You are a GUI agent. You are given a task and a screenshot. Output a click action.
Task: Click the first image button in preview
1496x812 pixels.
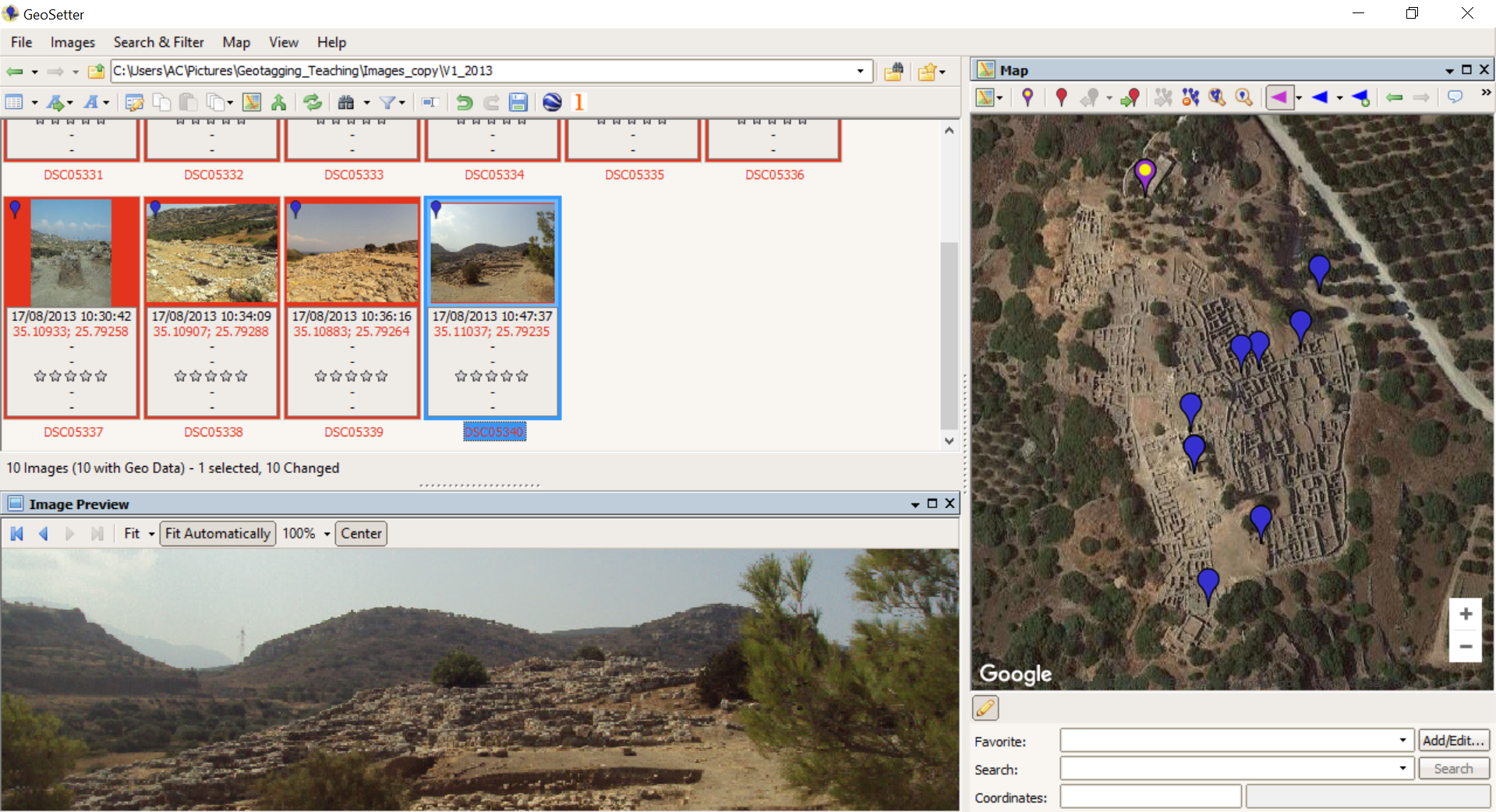(x=16, y=534)
